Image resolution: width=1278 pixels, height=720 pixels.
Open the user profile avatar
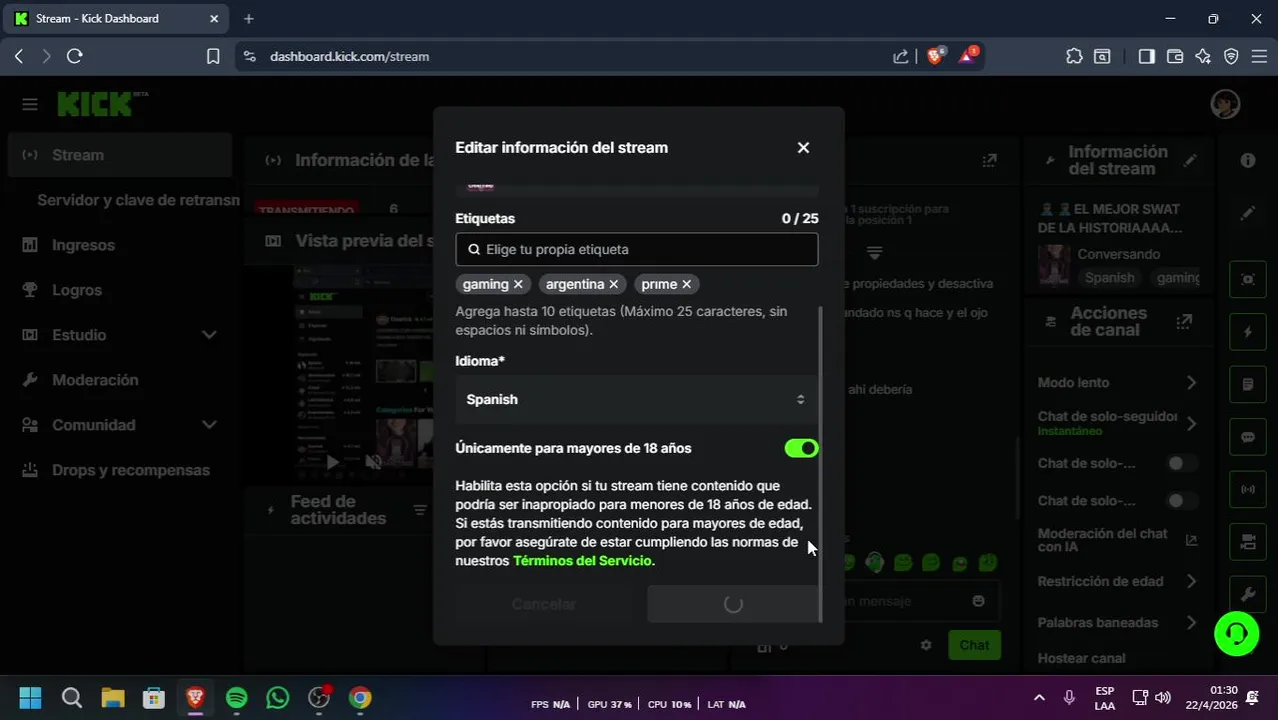[1225, 104]
